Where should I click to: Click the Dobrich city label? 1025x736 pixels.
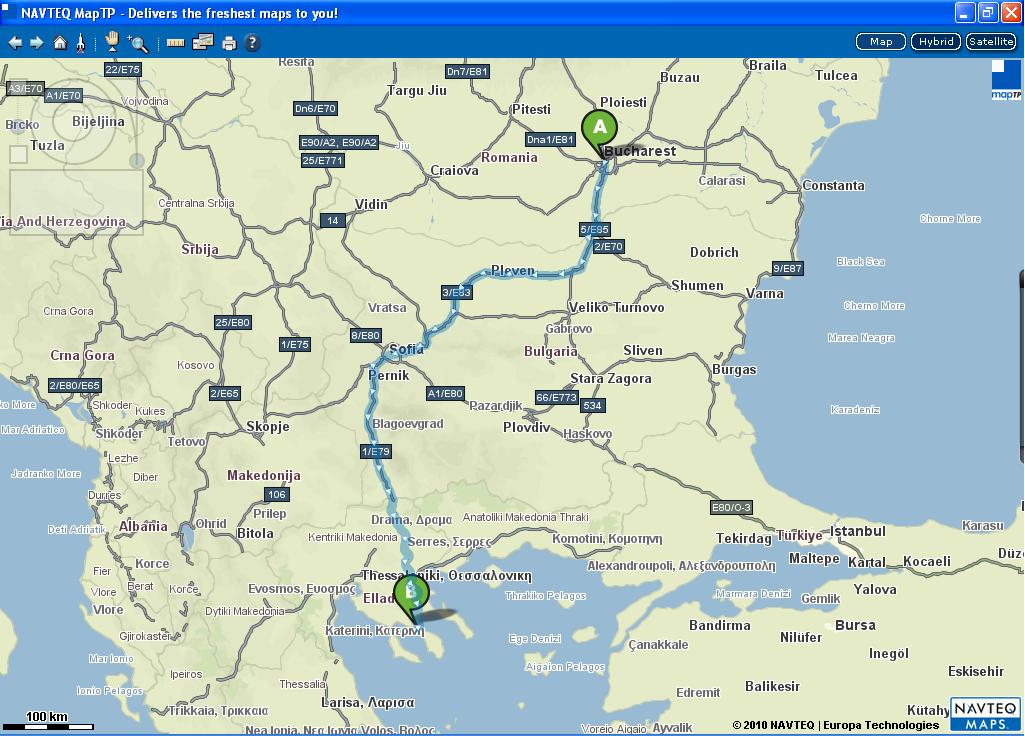click(x=714, y=252)
